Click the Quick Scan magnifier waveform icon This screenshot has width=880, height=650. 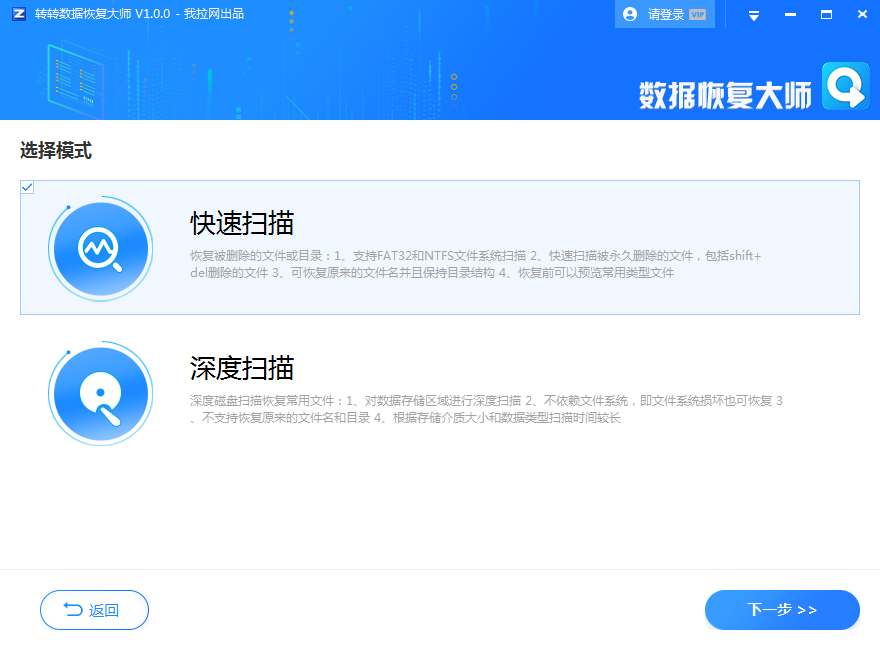[101, 248]
